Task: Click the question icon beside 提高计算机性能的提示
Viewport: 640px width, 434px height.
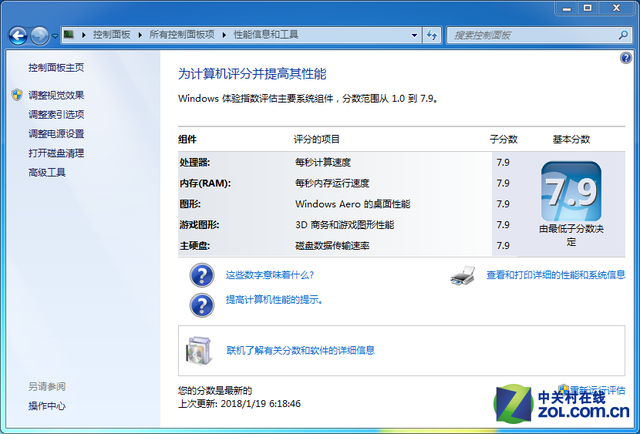Action: (x=202, y=305)
